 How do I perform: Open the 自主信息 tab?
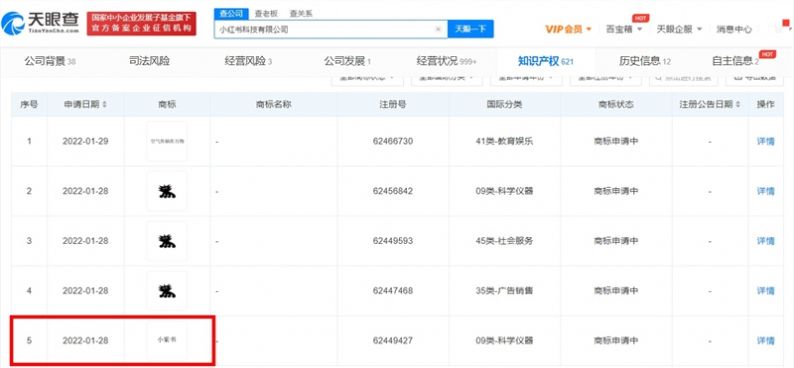(x=735, y=62)
